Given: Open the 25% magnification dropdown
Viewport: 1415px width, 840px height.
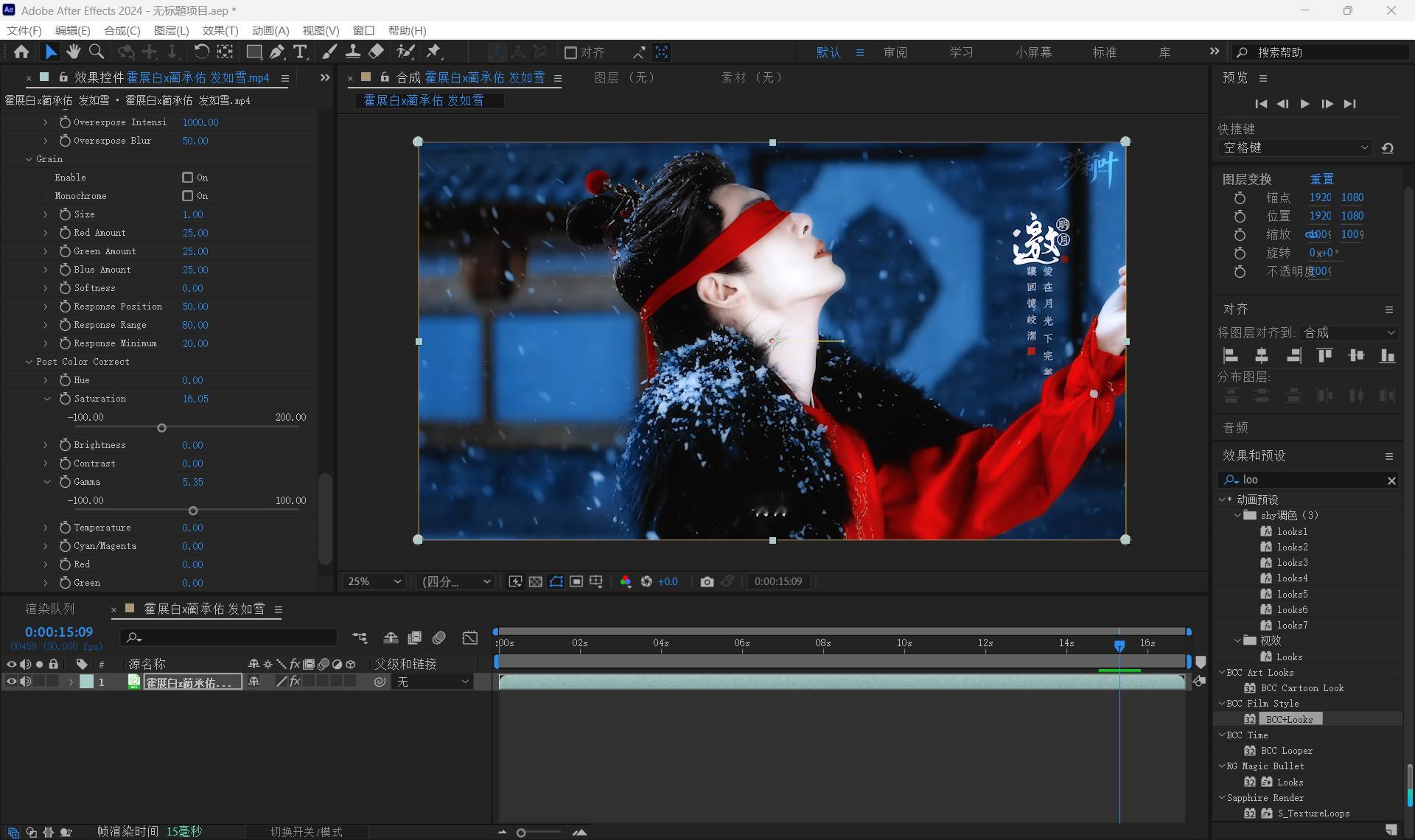Looking at the screenshot, I should point(374,581).
